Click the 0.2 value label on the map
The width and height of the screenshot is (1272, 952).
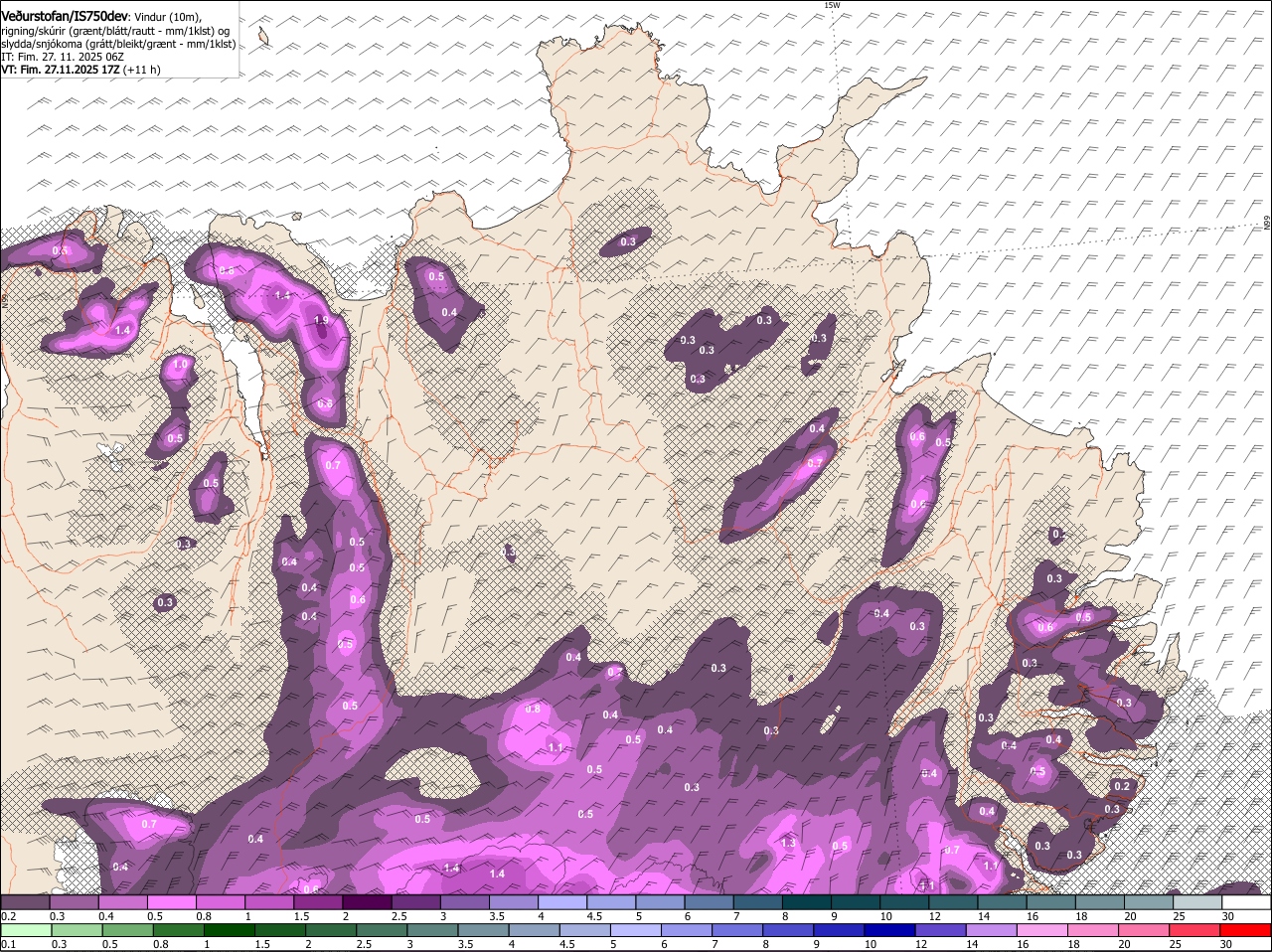(1122, 786)
